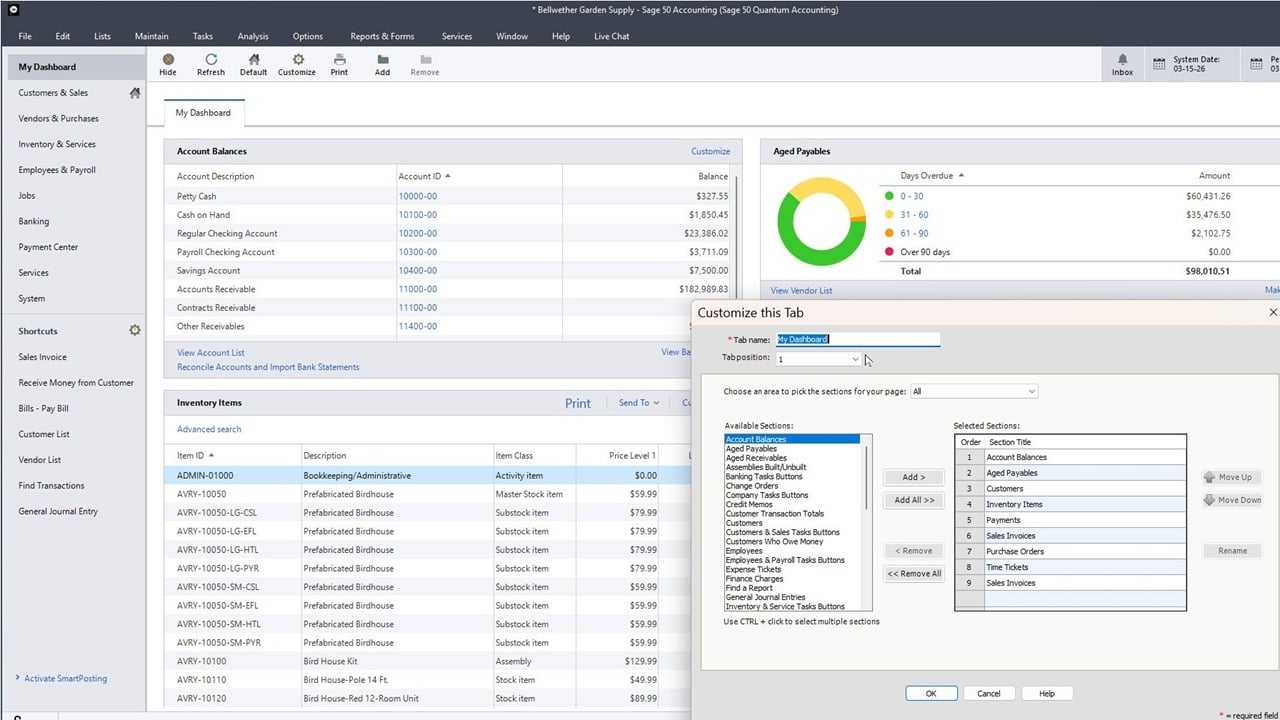Click the app icon in title bar
The height and width of the screenshot is (720, 1280).
click(x=12, y=10)
